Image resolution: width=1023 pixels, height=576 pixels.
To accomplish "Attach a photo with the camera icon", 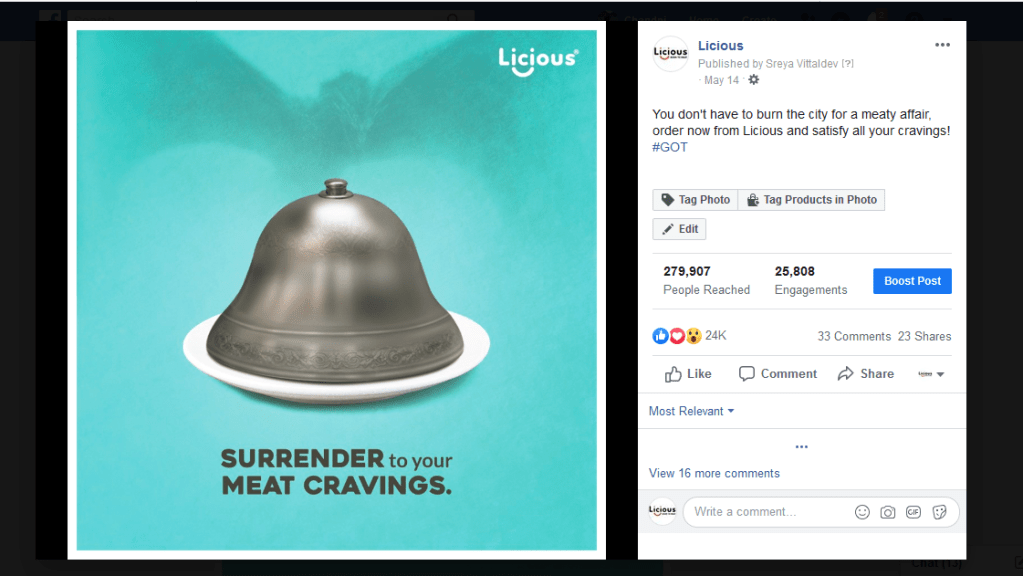I will click(888, 512).
